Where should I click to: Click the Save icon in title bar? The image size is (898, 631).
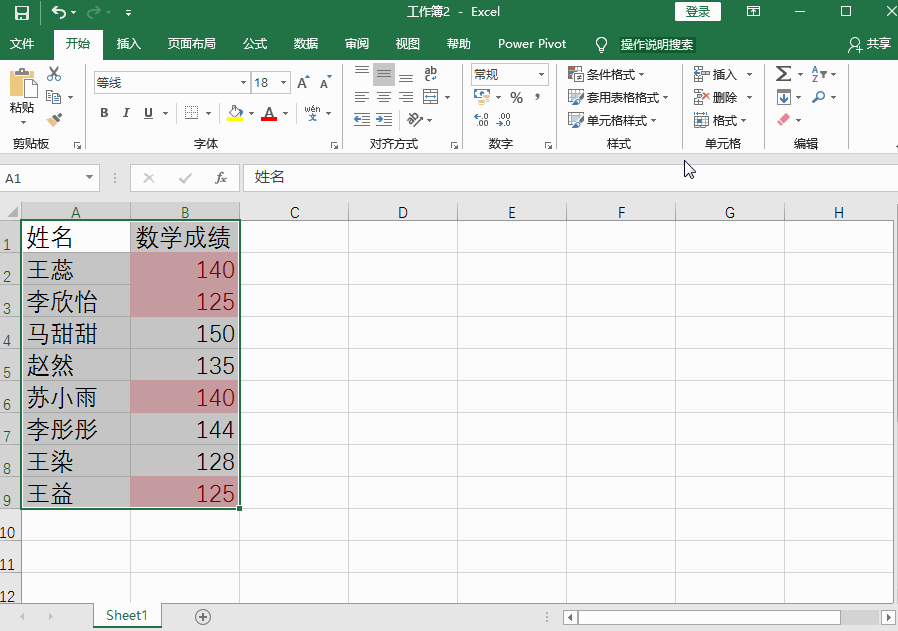pyautogui.click(x=22, y=13)
